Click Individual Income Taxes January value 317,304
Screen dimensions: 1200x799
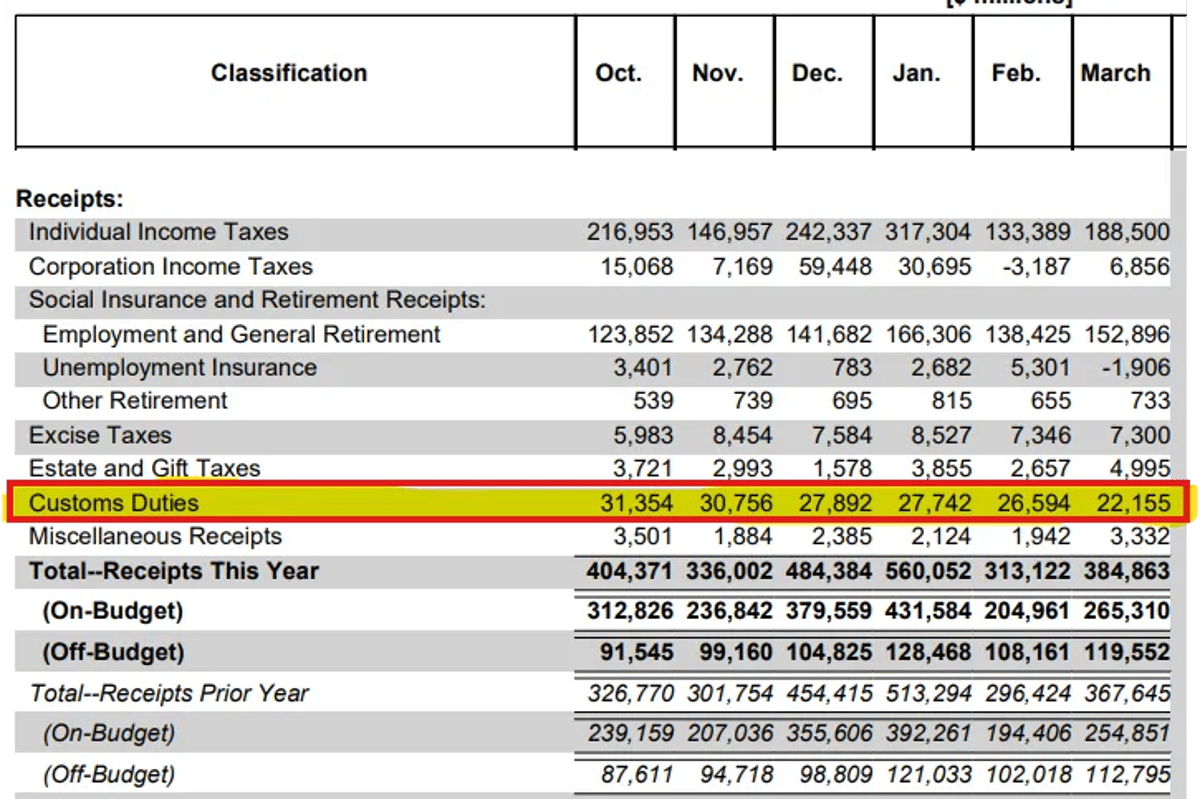[928, 232]
